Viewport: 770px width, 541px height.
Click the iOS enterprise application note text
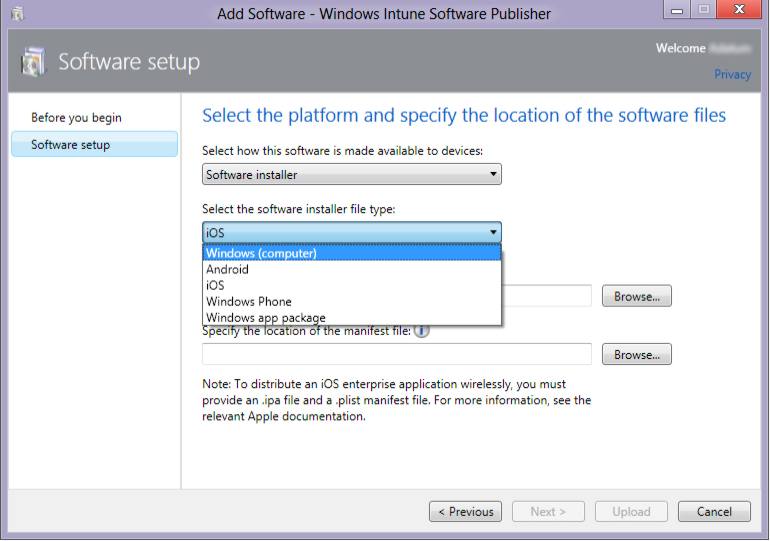point(396,400)
